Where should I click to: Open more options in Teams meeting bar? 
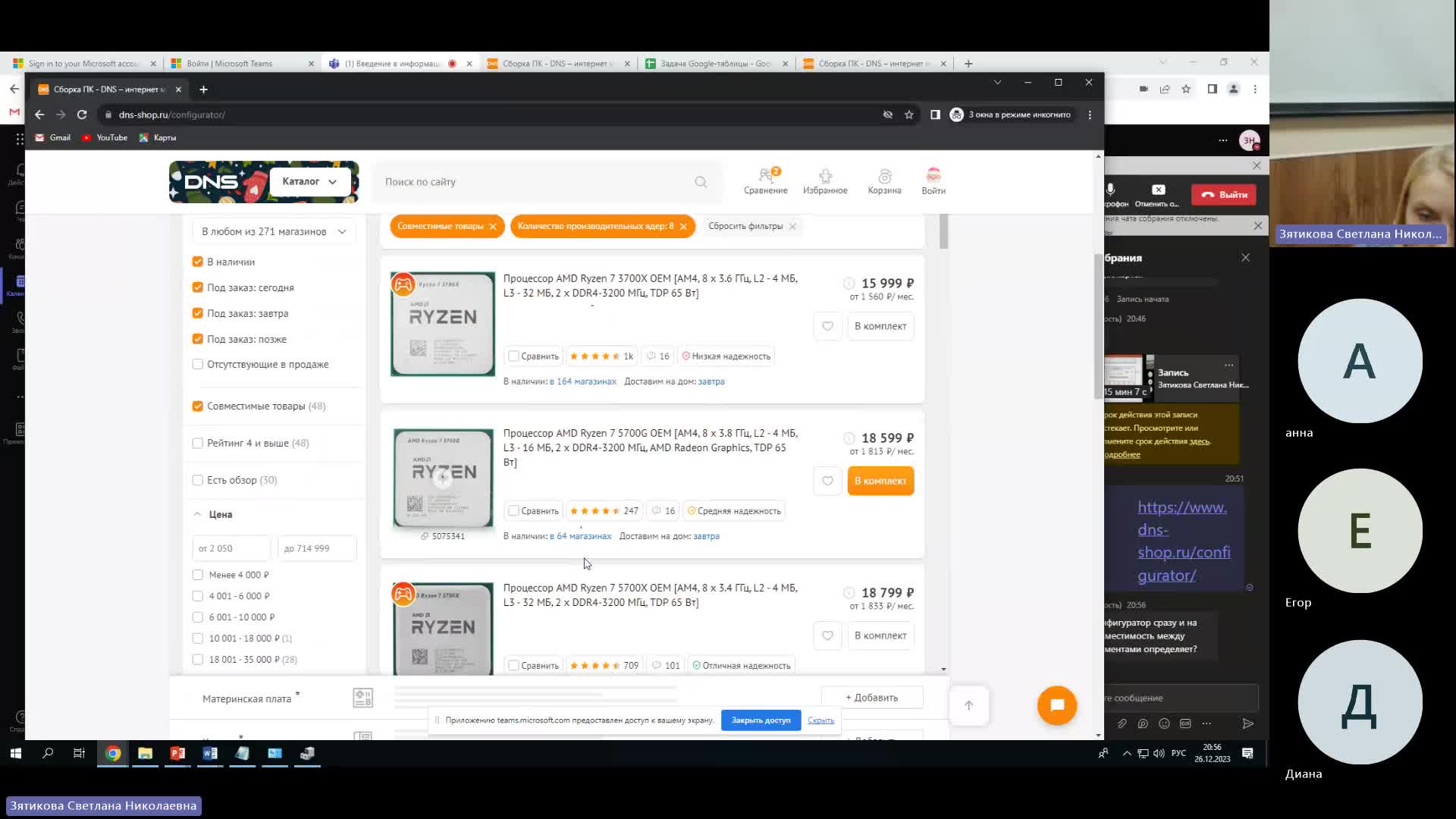(1222, 140)
